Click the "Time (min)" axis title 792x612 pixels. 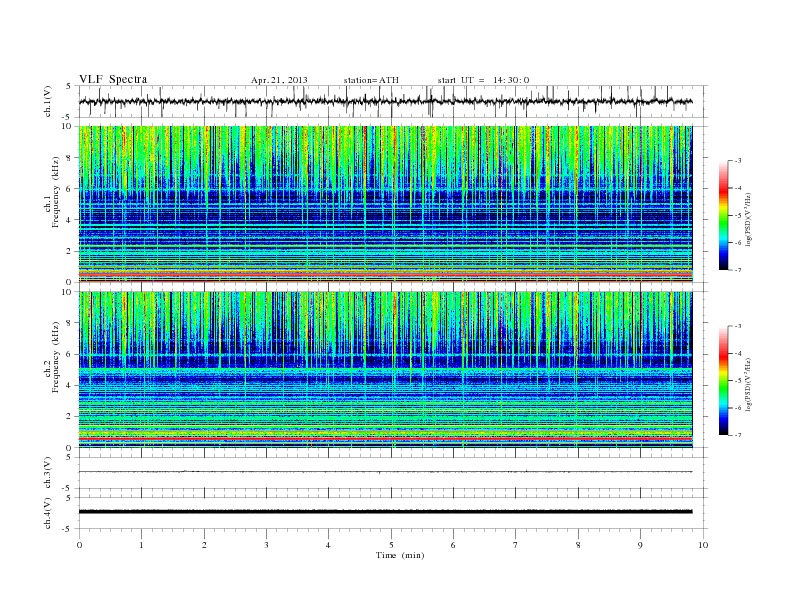point(400,555)
